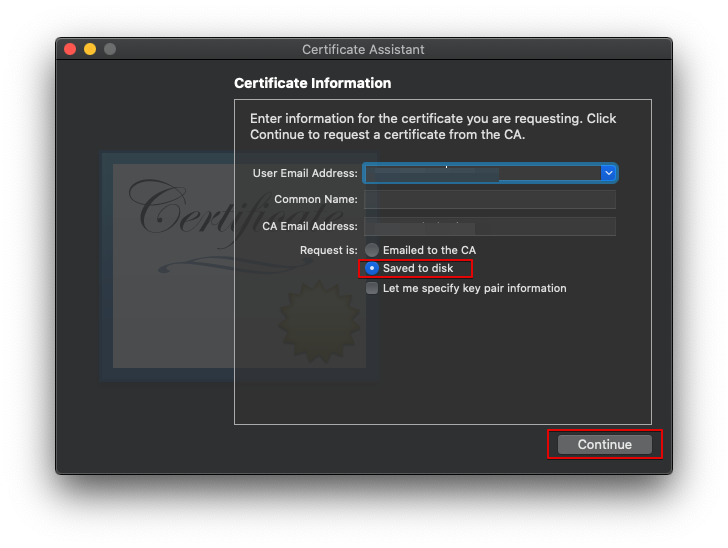Viewport: 728px width, 548px height.
Task: Minimize the Certificate Assistant window
Action: tap(90, 49)
